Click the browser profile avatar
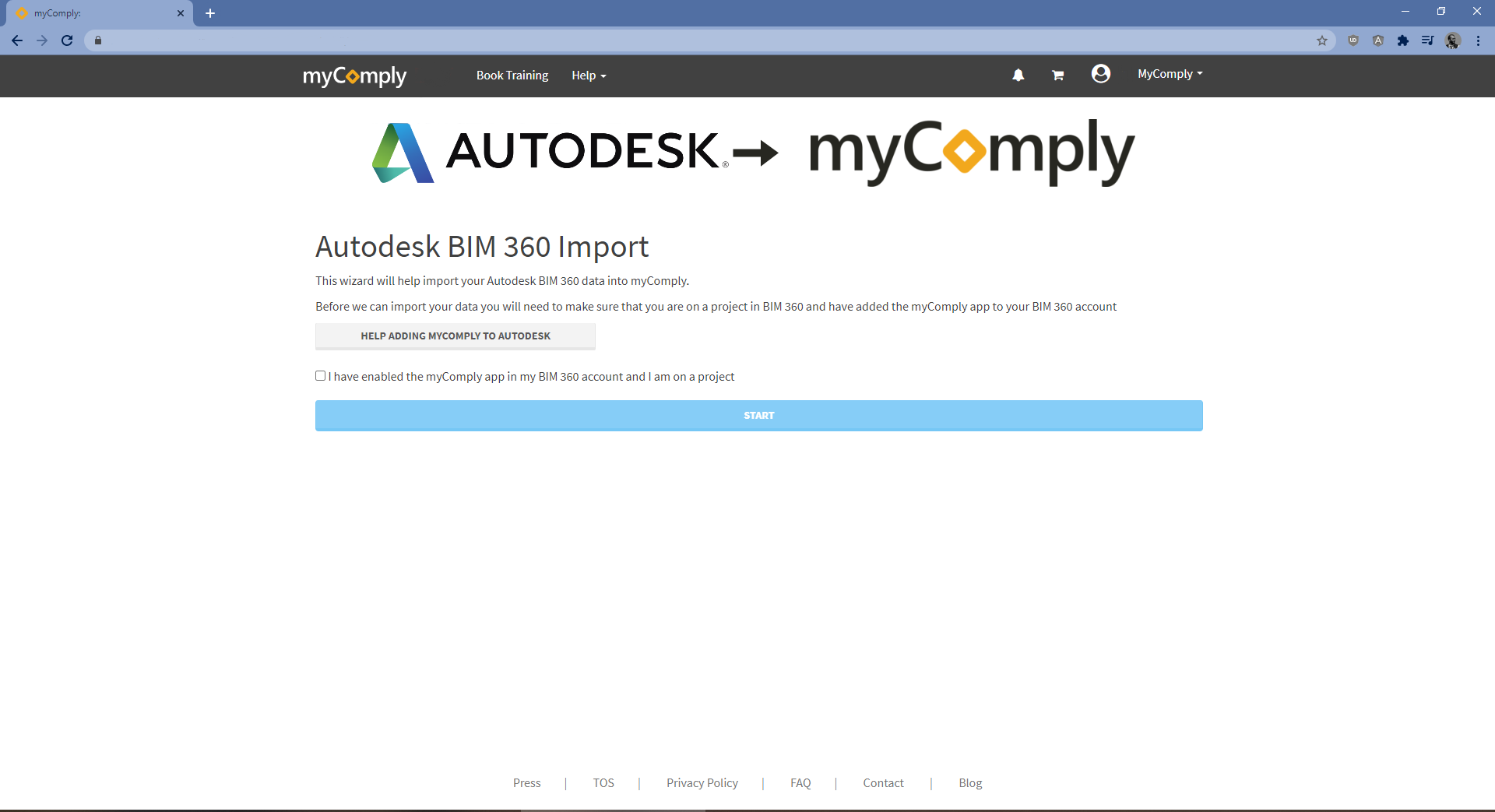The width and height of the screenshot is (1495, 812). [x=1452, y=40]
